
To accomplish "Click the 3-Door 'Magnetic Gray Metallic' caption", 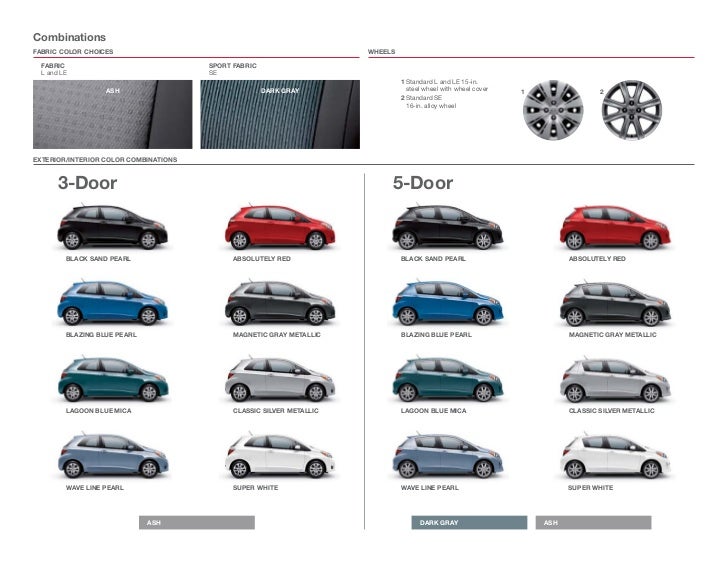I will pyautogui.click(x=277, y=335).
